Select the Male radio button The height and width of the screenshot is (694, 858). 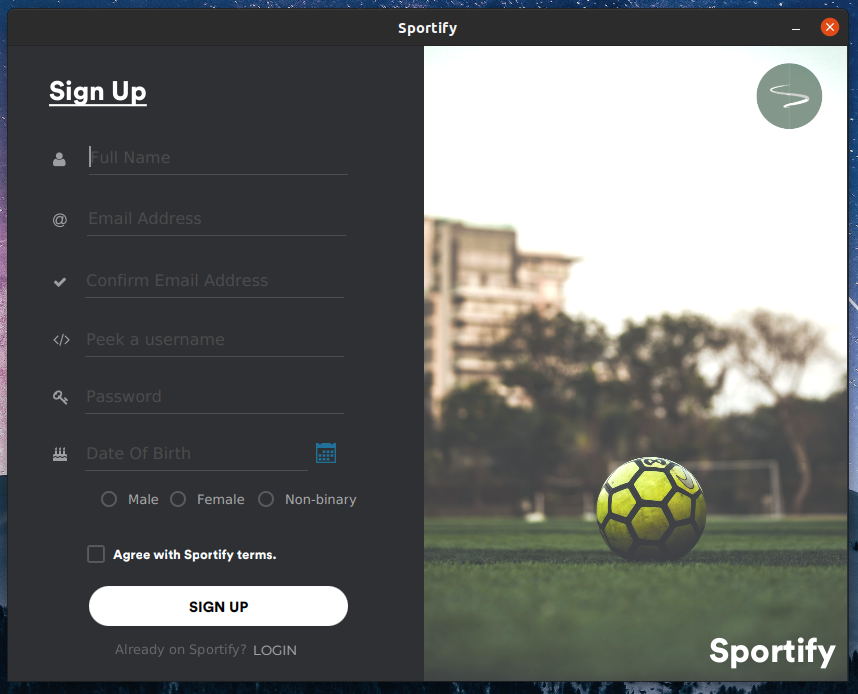tap(109, 499)
